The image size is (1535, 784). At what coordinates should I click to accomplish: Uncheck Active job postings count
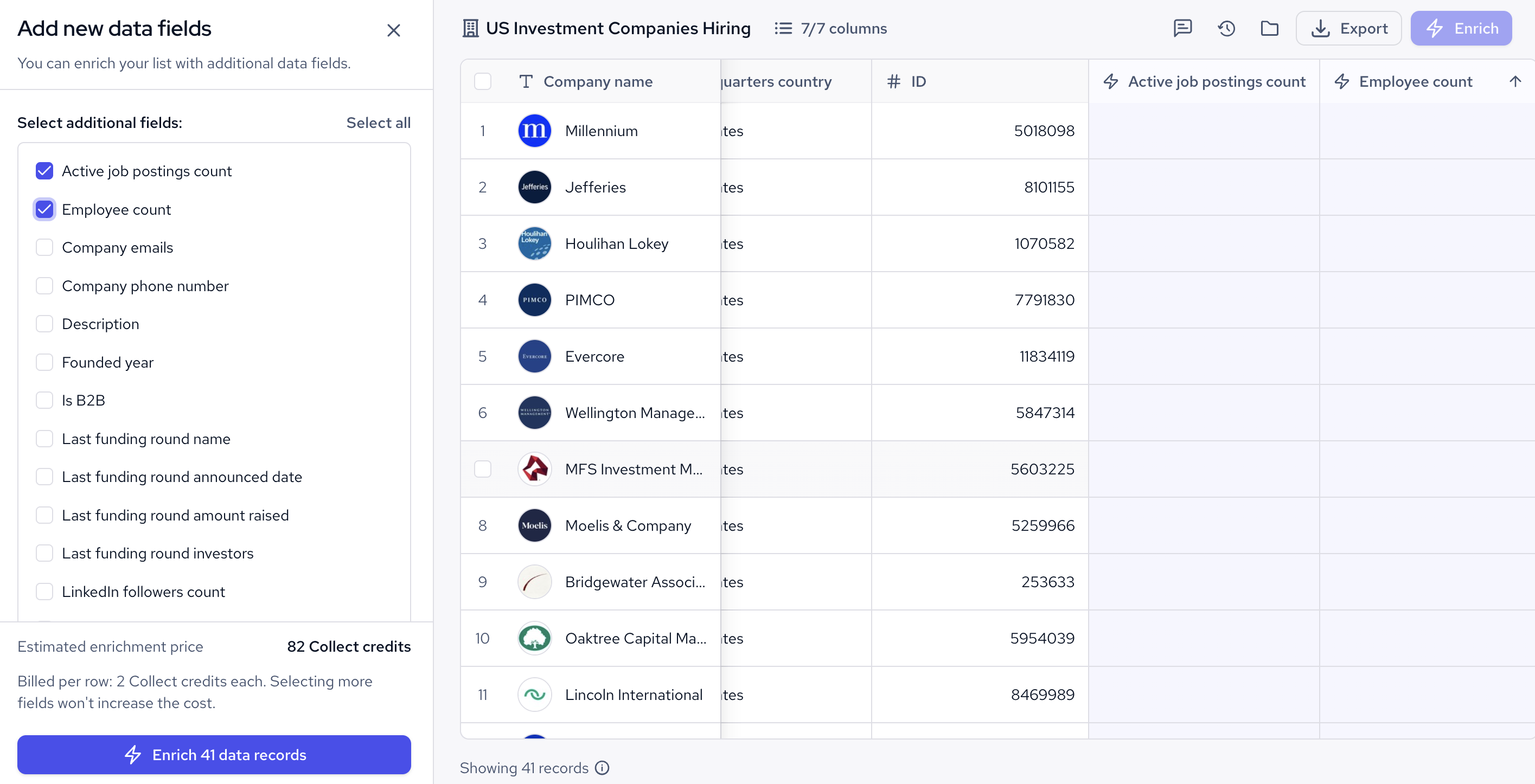click(x=44, y=171)
